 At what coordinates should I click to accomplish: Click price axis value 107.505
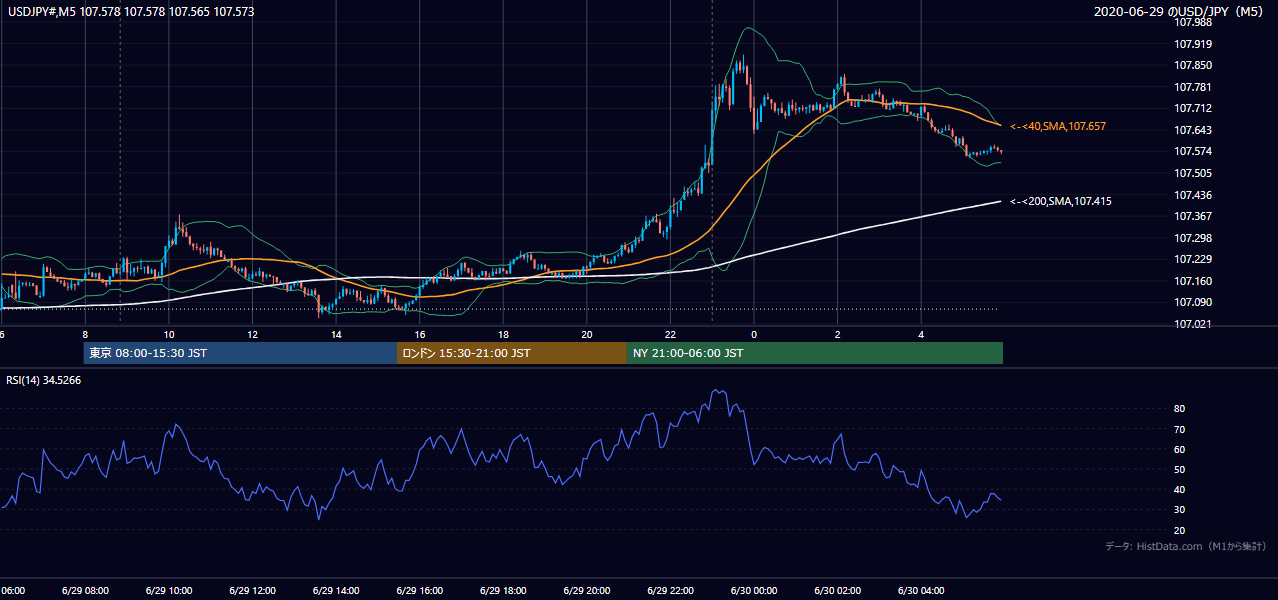[1193, 173]
